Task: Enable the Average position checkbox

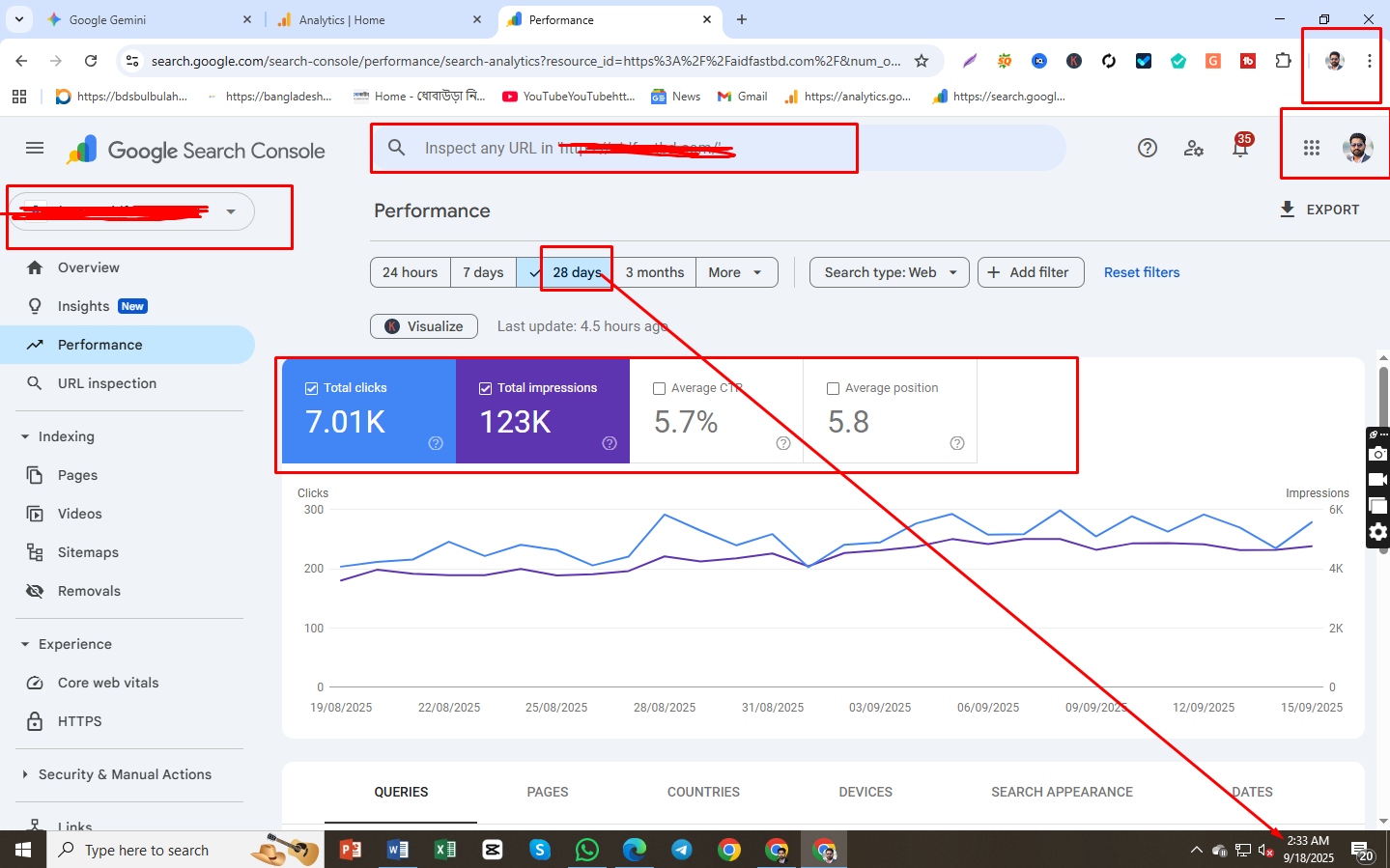Action: pos(834,388)
